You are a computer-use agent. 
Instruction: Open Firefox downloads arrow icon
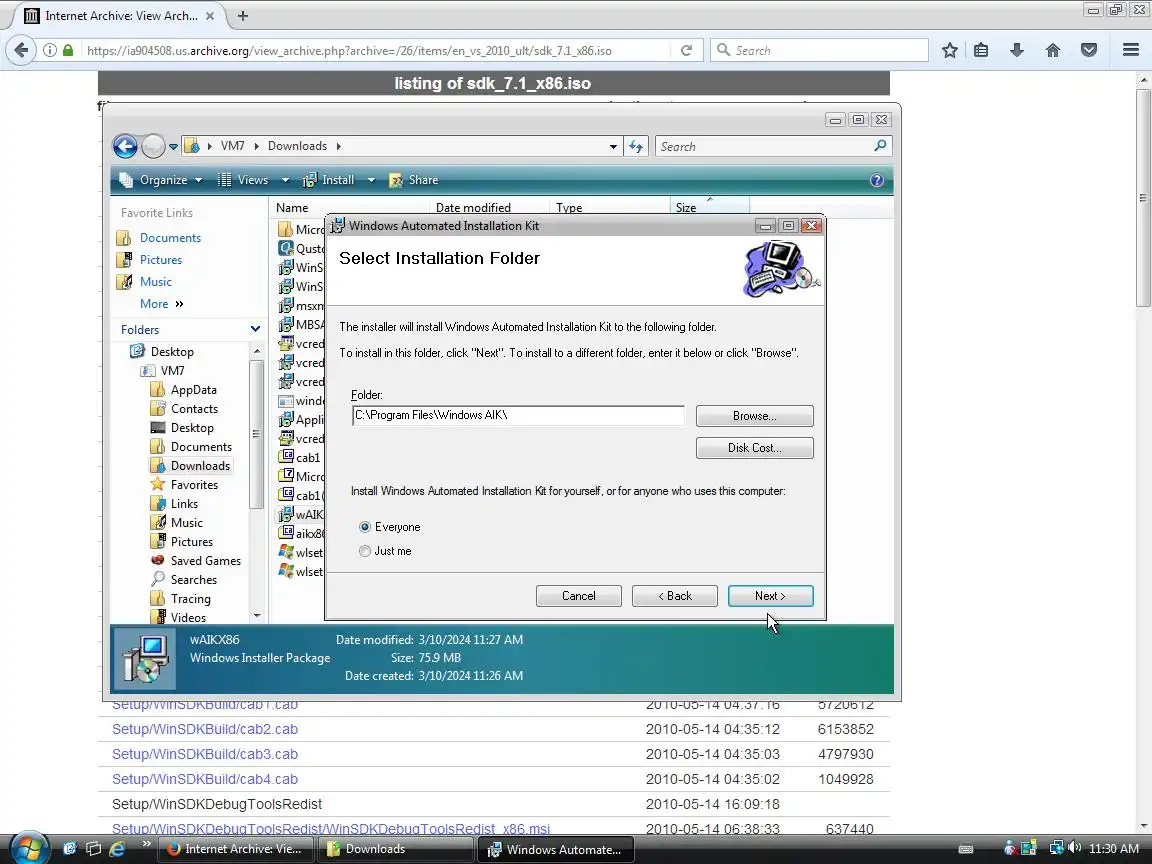[1017, 50]
